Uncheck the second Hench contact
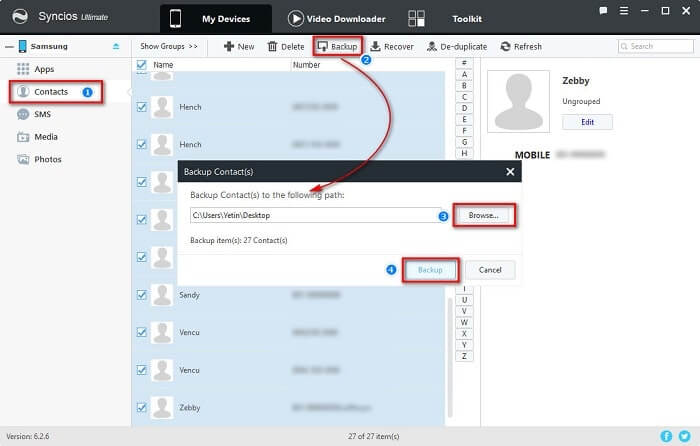The image size is (700, 446). tap(142, 145)
